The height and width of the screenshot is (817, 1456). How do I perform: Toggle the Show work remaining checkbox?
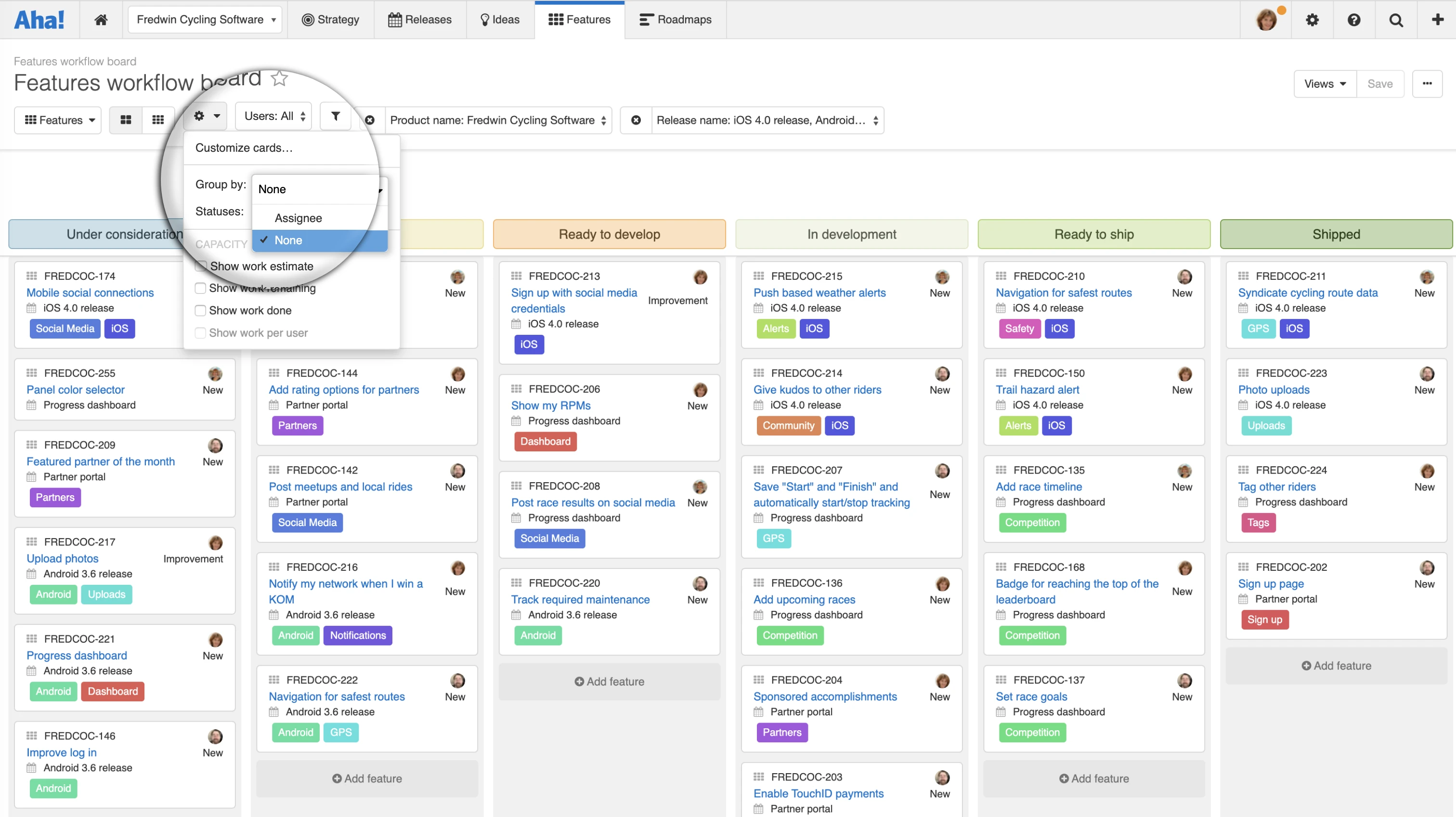pos(200,289)
